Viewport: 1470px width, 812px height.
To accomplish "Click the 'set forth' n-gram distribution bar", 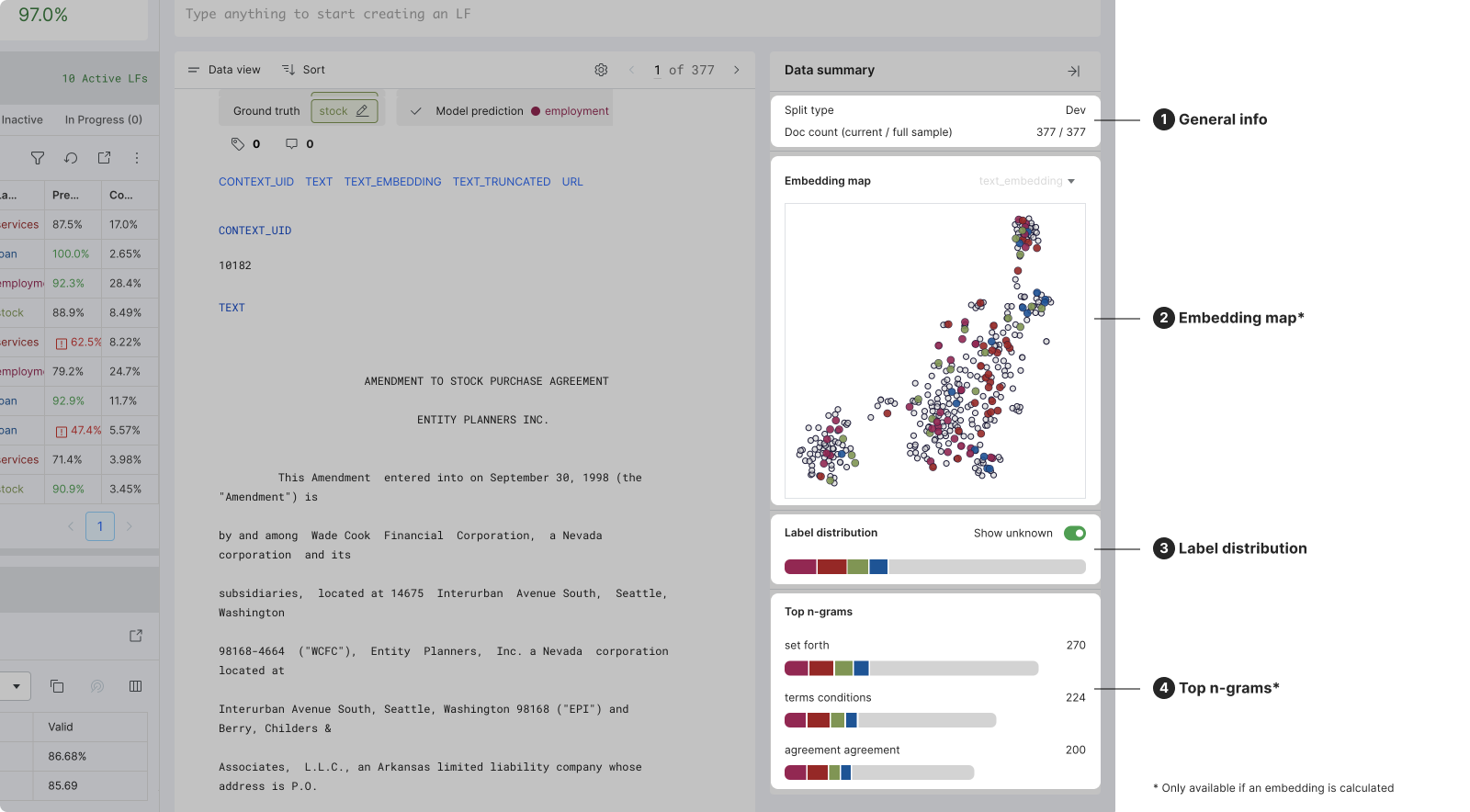I will (x=911, y=669).
